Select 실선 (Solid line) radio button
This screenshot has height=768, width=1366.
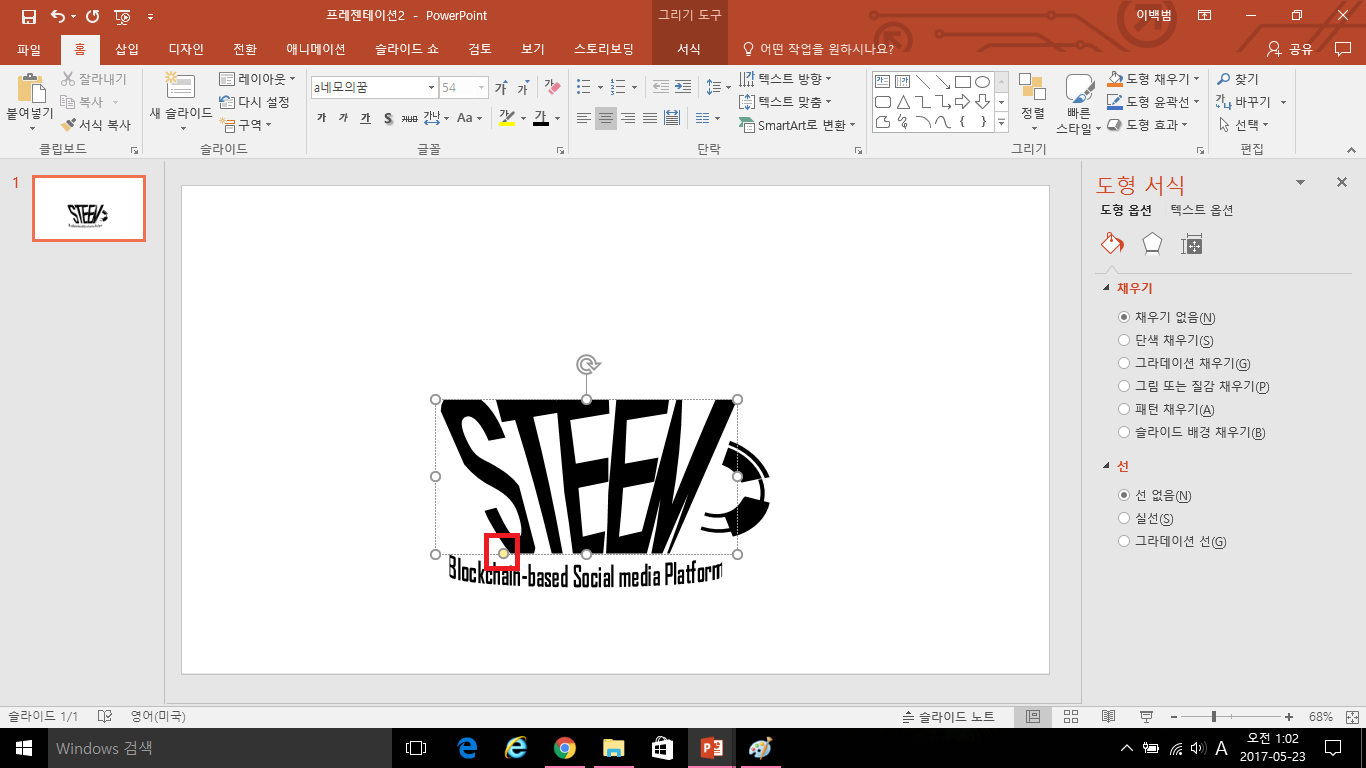1124,518
